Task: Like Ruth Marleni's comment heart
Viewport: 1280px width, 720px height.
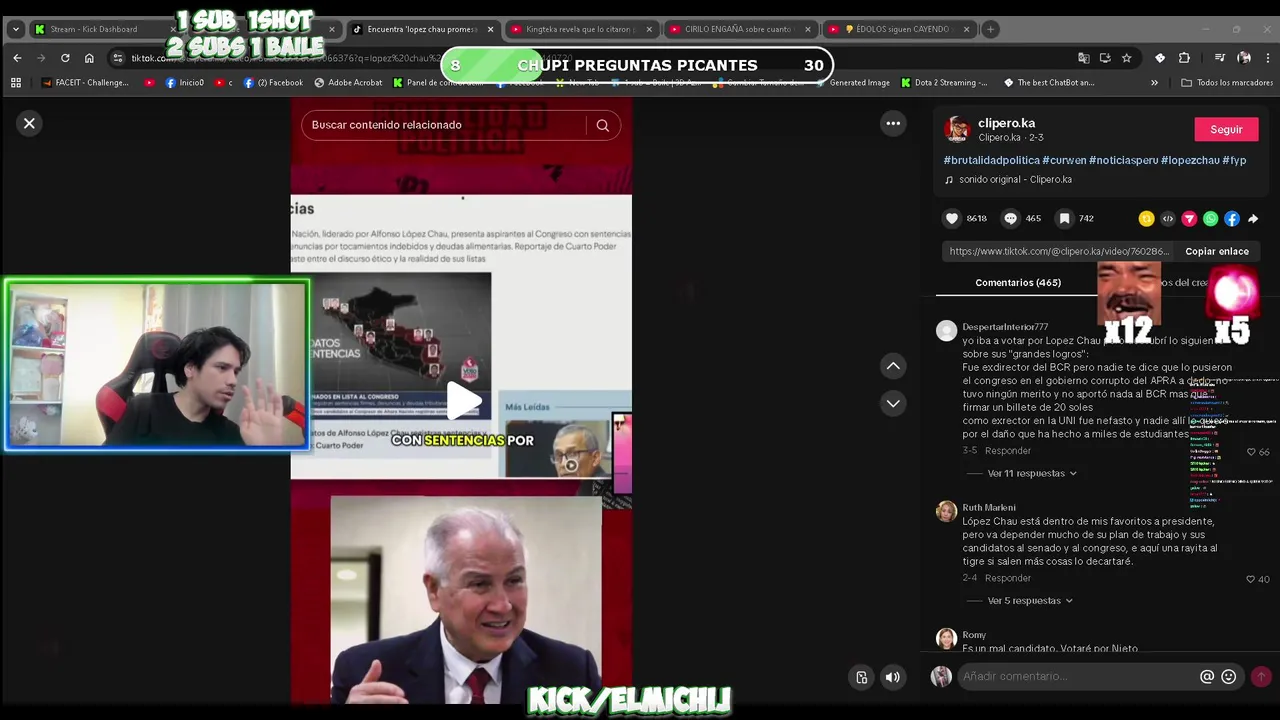Action: coord(1251,579)
